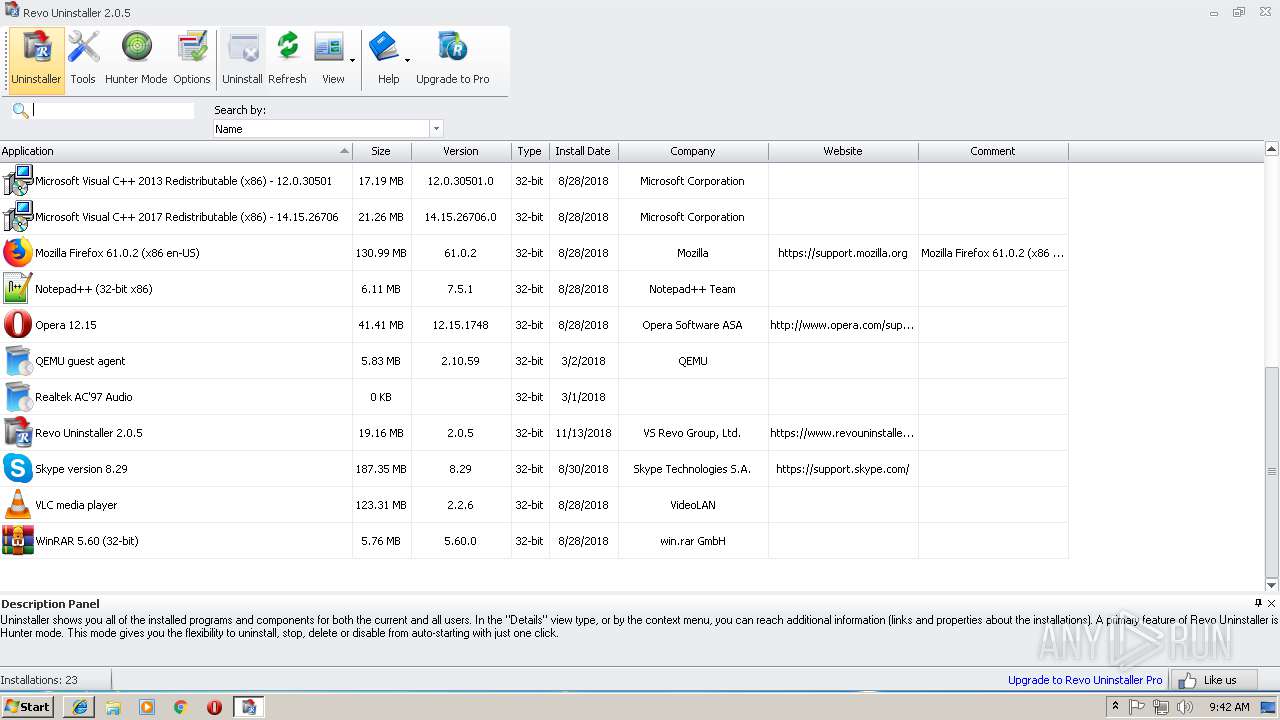Select the Notepad++ (32-bit x86) row text

pos(94,289)
